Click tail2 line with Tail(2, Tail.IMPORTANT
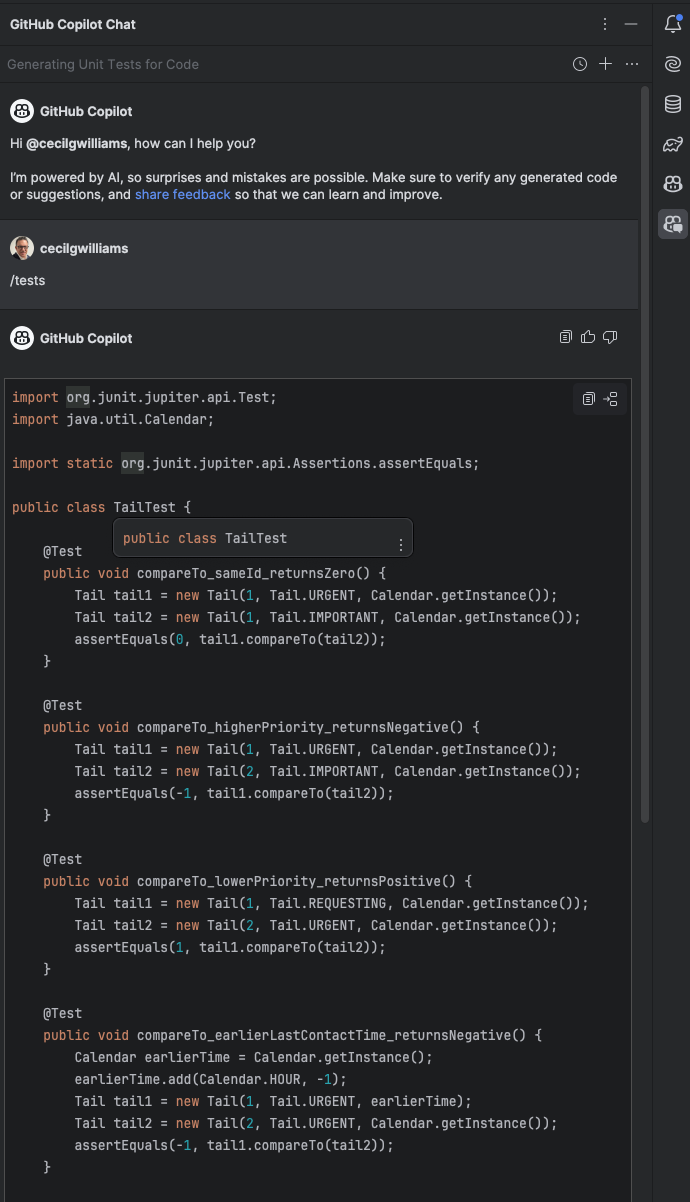 click(327, 771)
